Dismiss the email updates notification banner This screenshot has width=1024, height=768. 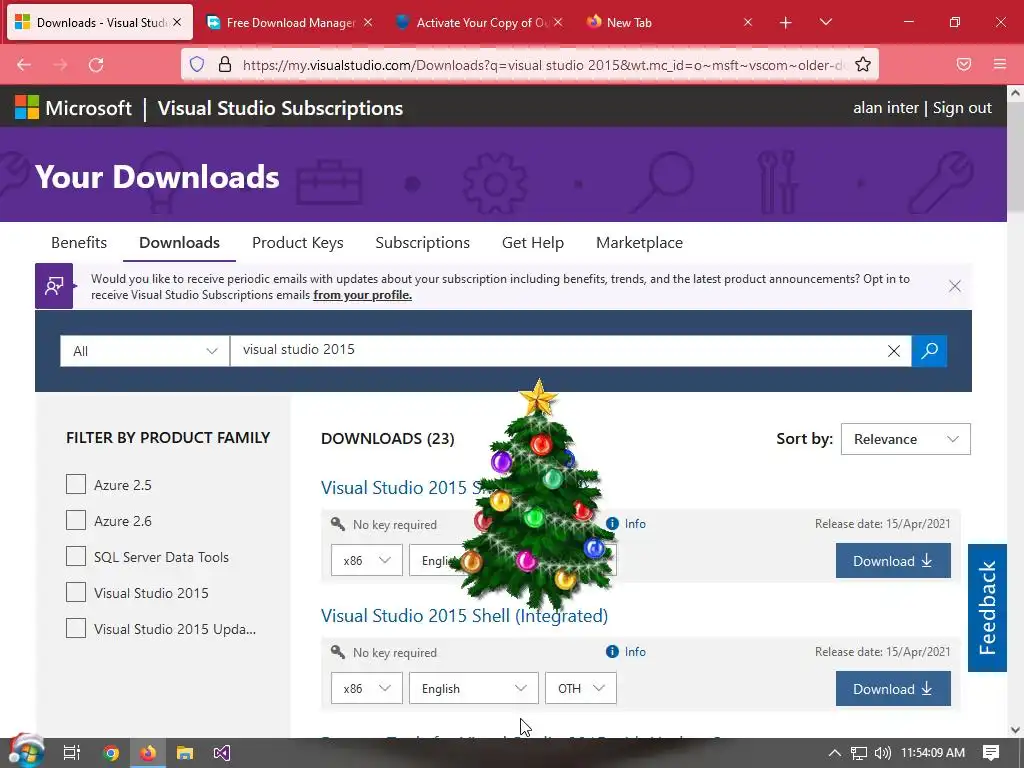pos(955,286)
